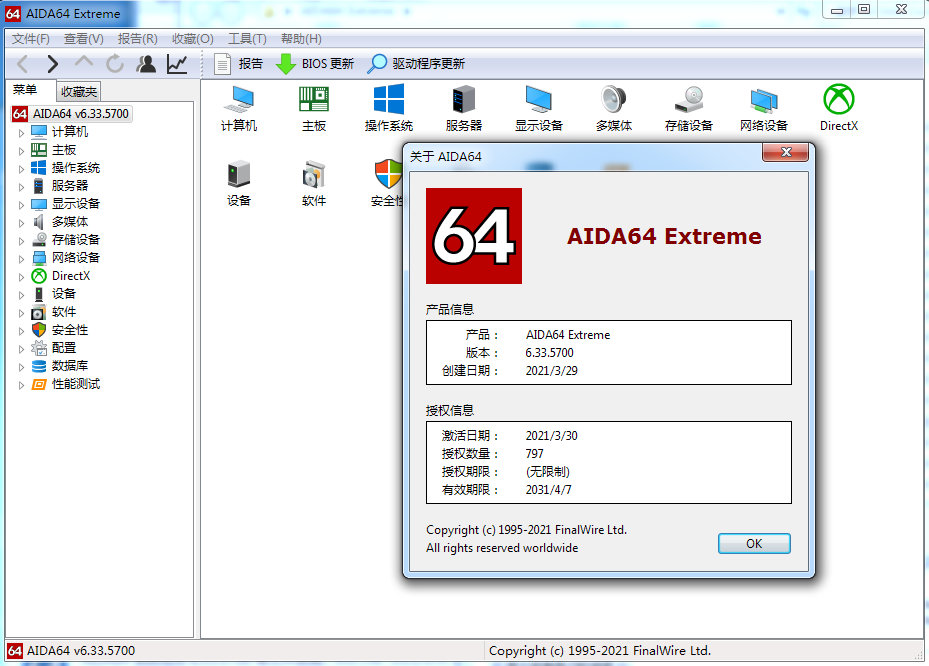Open the 网络设备 icon in the main pane
The height and width of the screenshot is (666, 929).
click(764, 108)
